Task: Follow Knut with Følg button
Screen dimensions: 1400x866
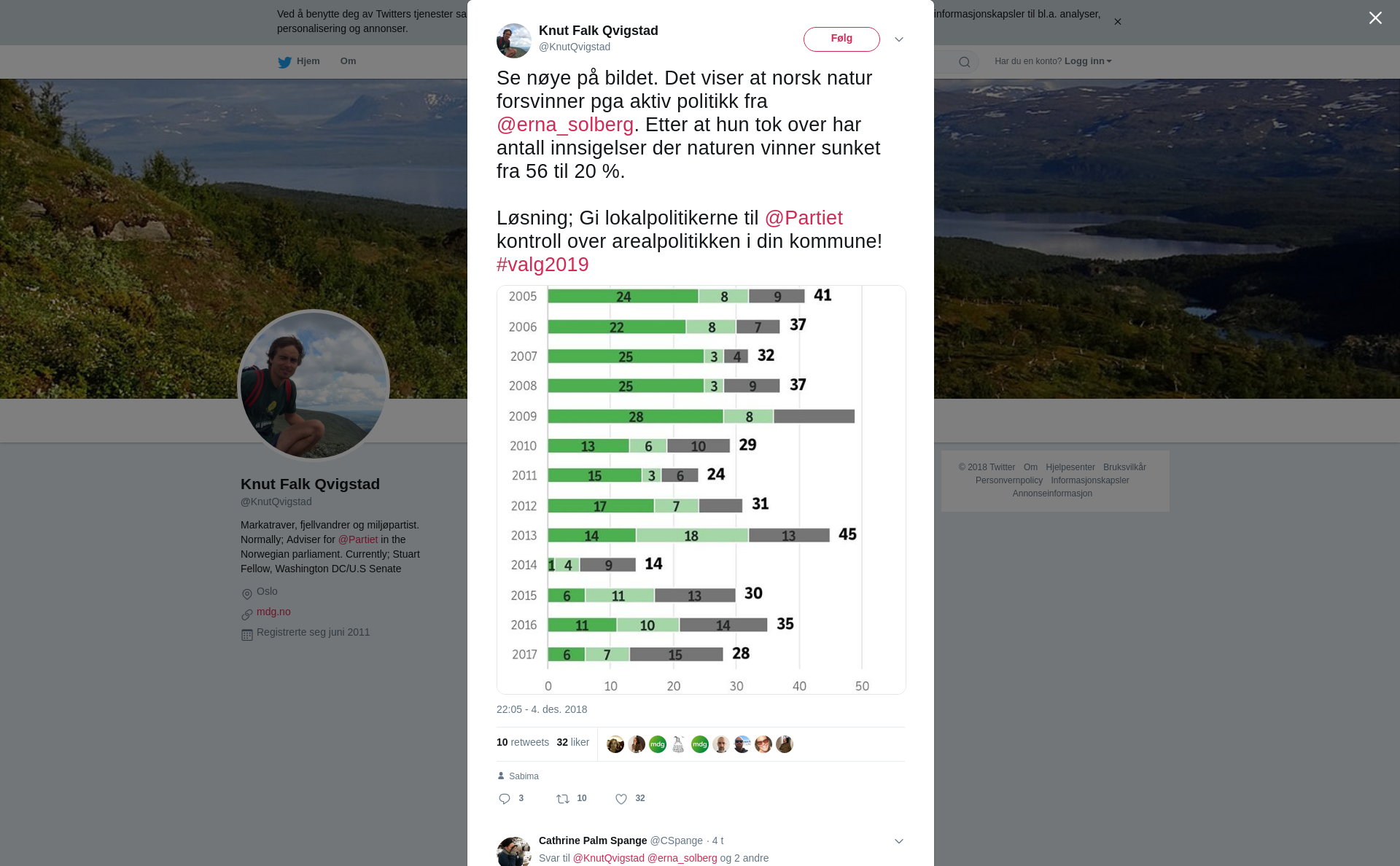Action: (841, 39)
